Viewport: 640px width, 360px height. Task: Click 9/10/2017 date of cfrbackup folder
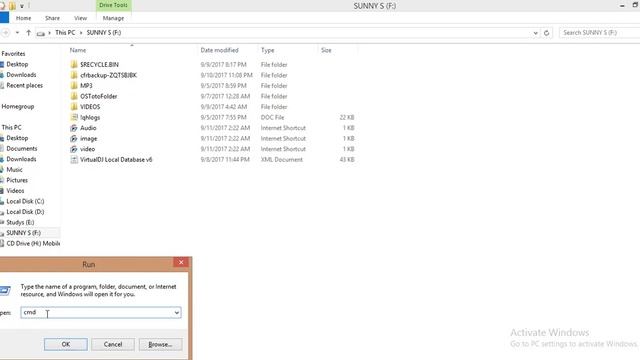227,75
